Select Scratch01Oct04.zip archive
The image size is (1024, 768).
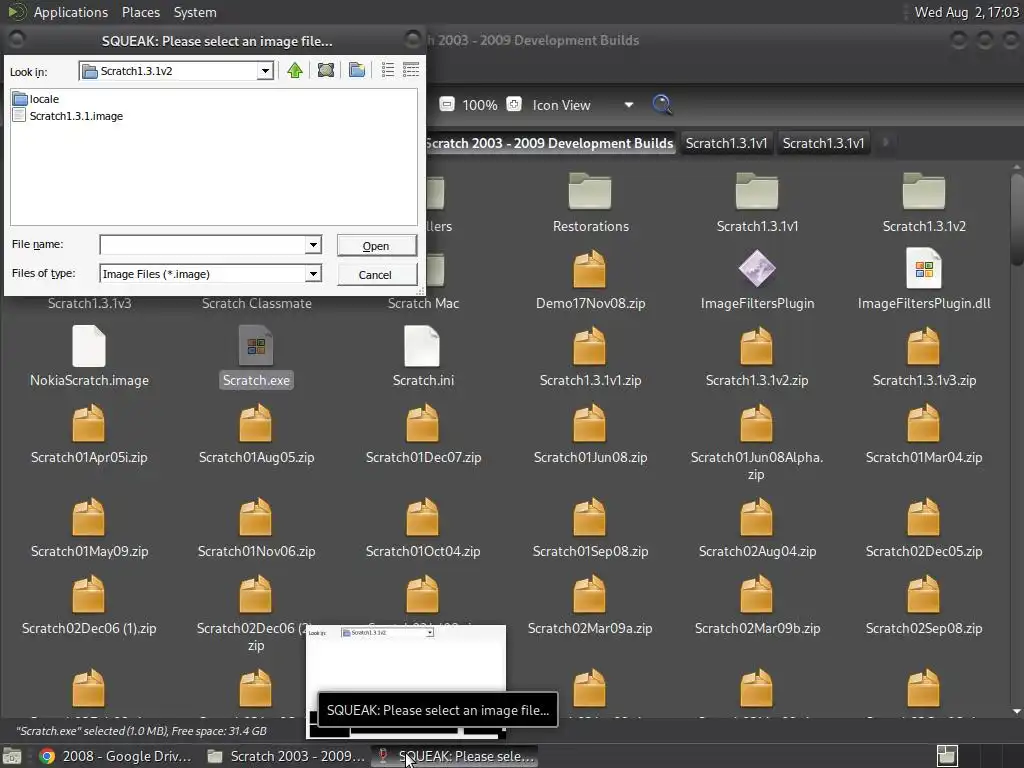(x=423, y=528)
